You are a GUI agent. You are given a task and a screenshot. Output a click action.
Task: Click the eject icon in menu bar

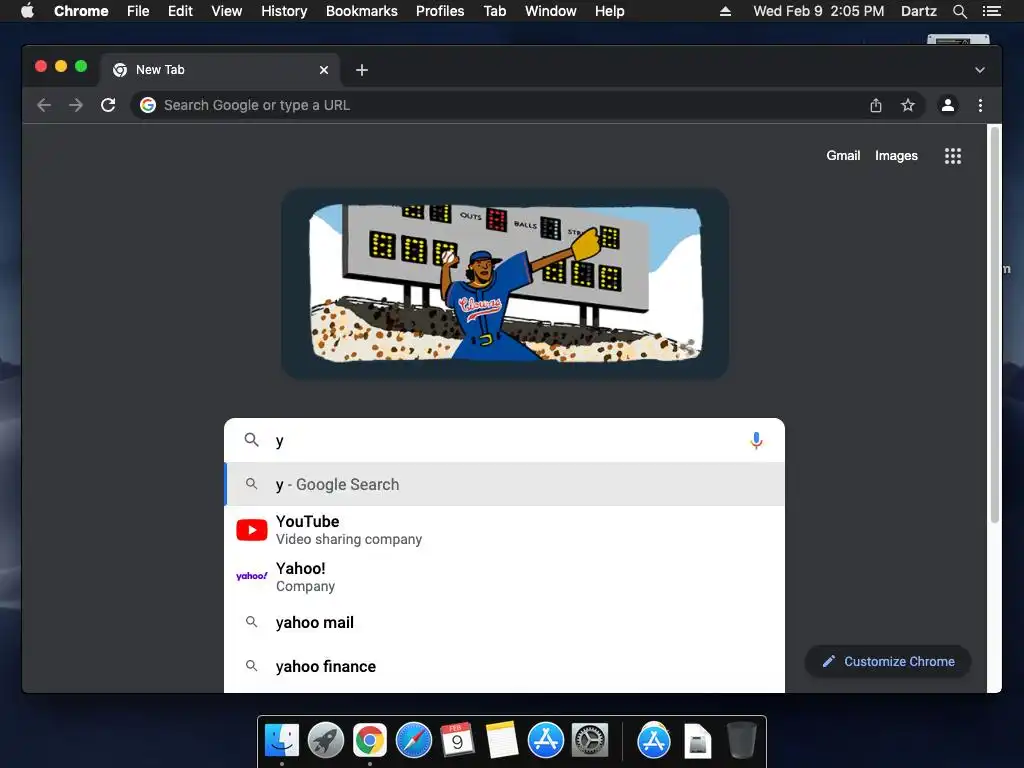click(x=725, y=11)
